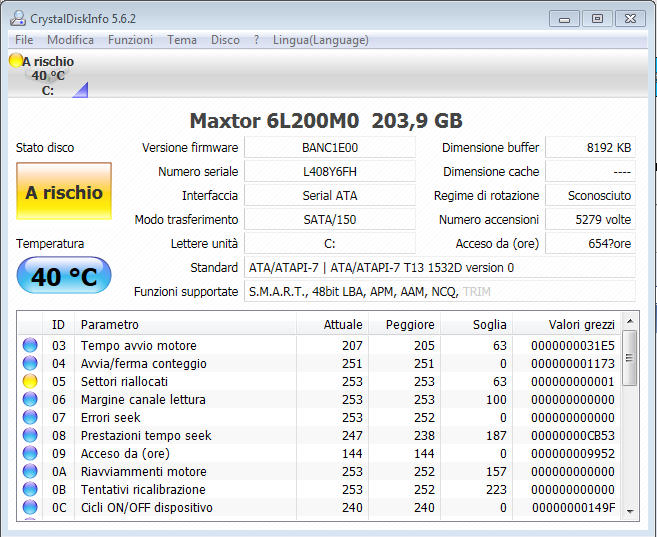Open the Disco menu
The width and height of the screenshot is (657, 537).
coord(225,40)
